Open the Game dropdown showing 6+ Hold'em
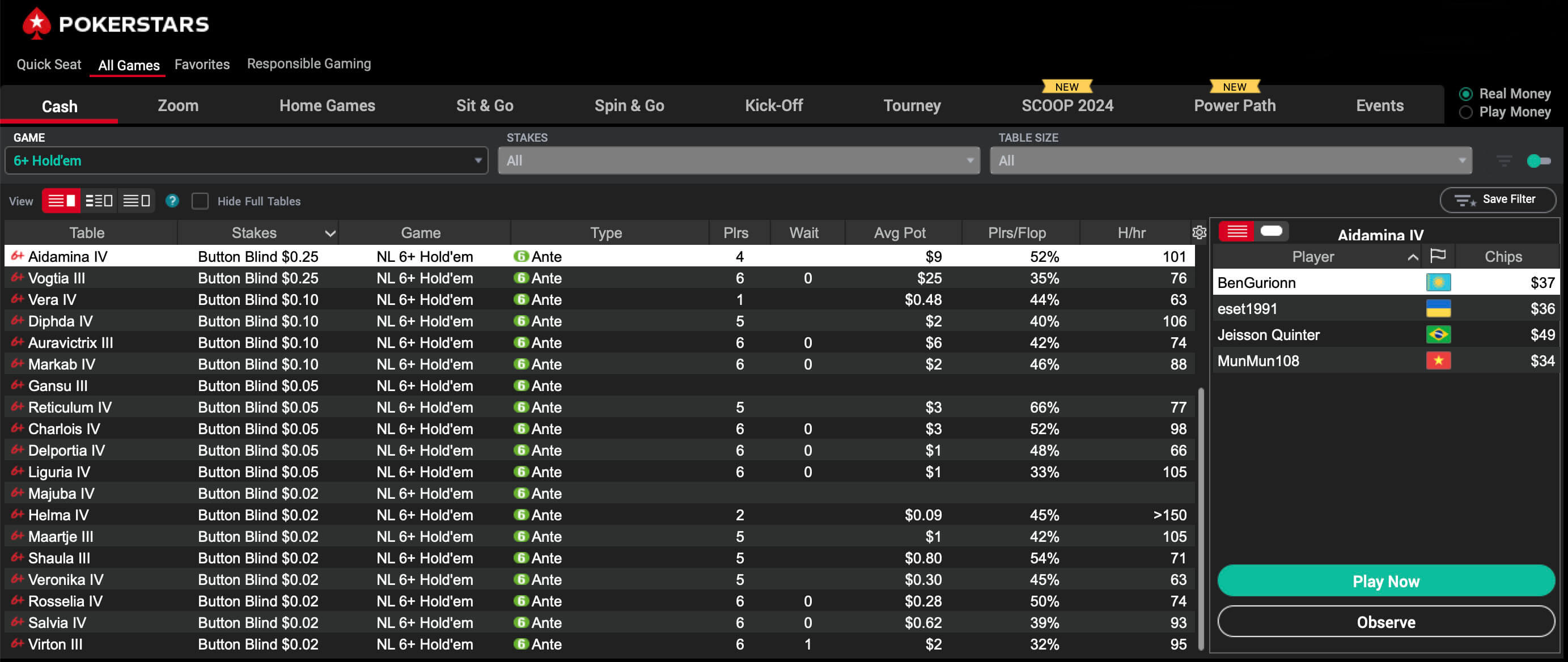Viewport: 1568px width, 662px height. [246, 160]
